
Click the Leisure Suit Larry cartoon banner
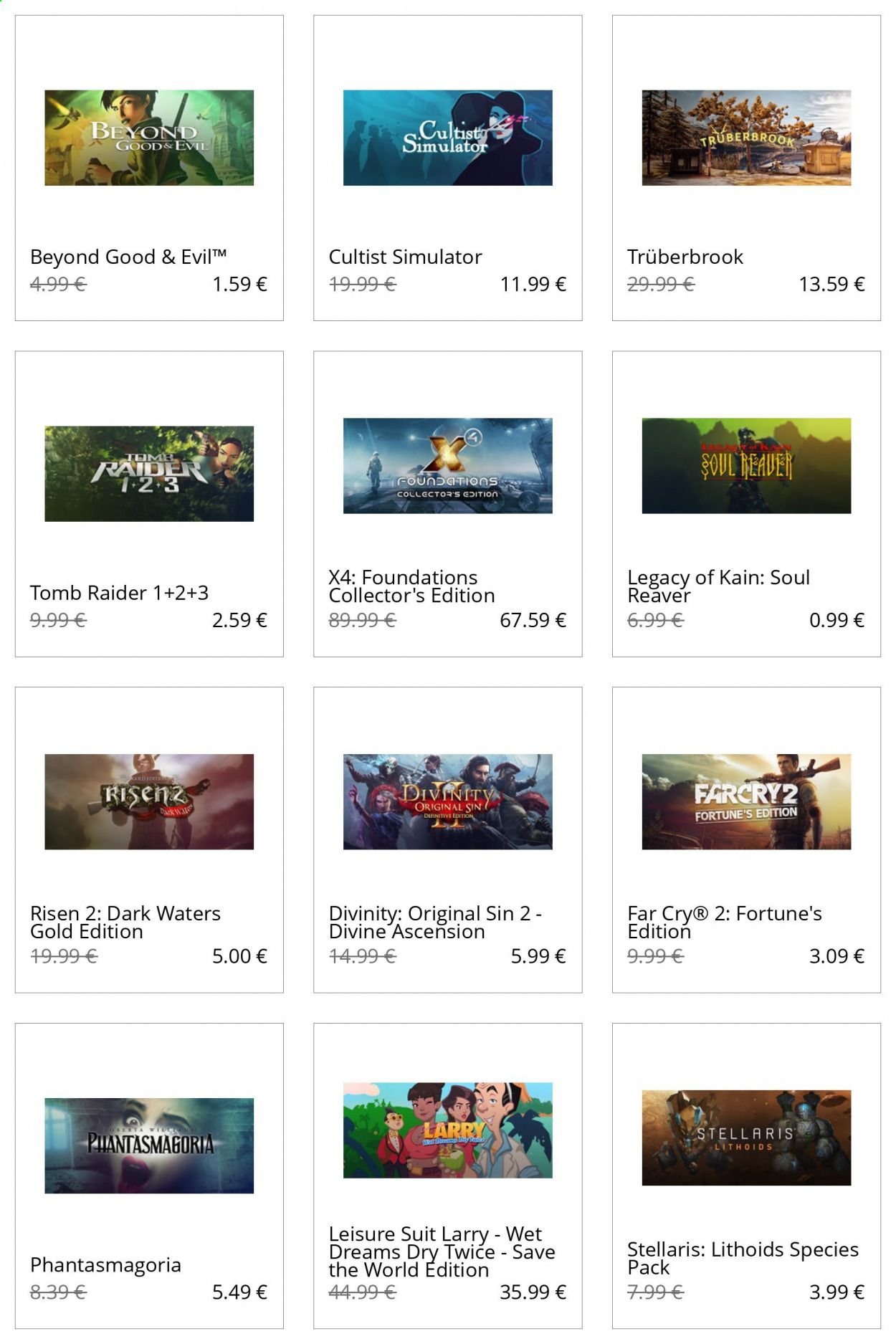[447, 1130]
